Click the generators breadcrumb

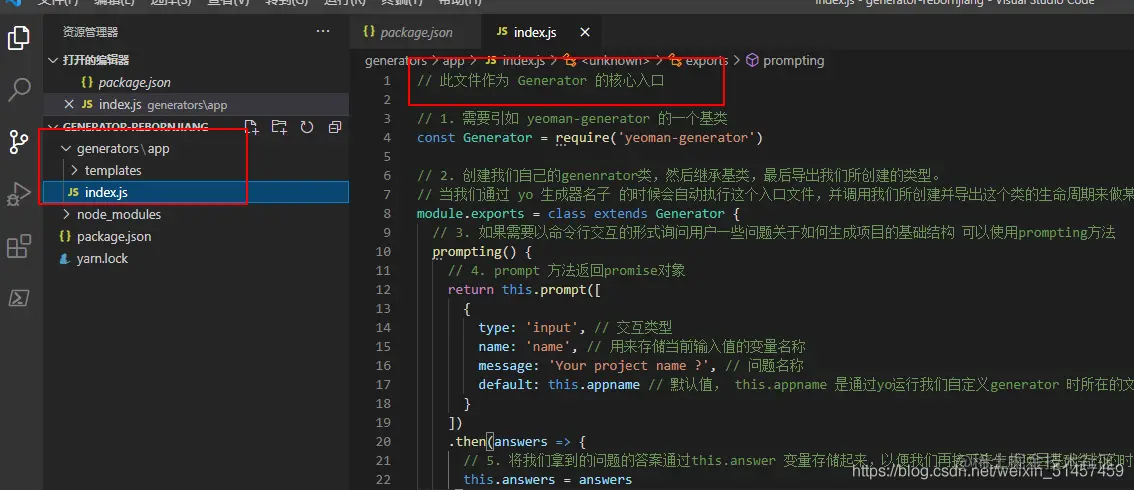tap(396, 61)
